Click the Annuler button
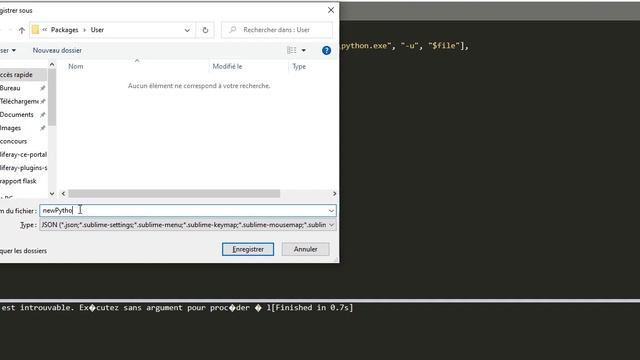 (x=305, y=249)
